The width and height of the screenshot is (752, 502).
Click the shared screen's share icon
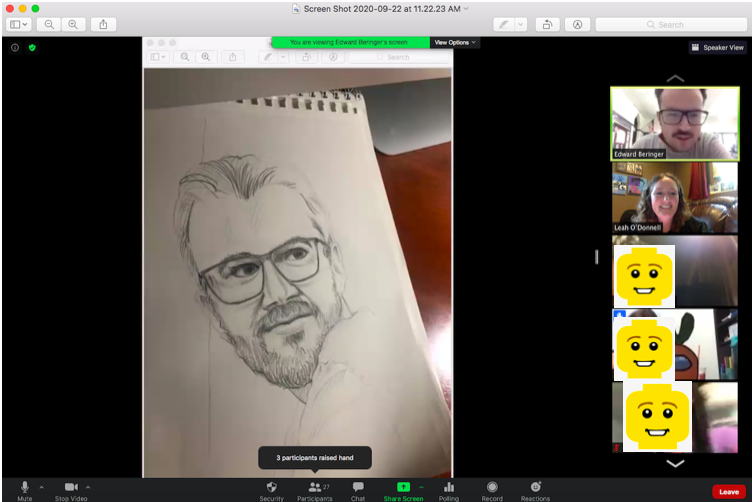(x=233, y=57)
